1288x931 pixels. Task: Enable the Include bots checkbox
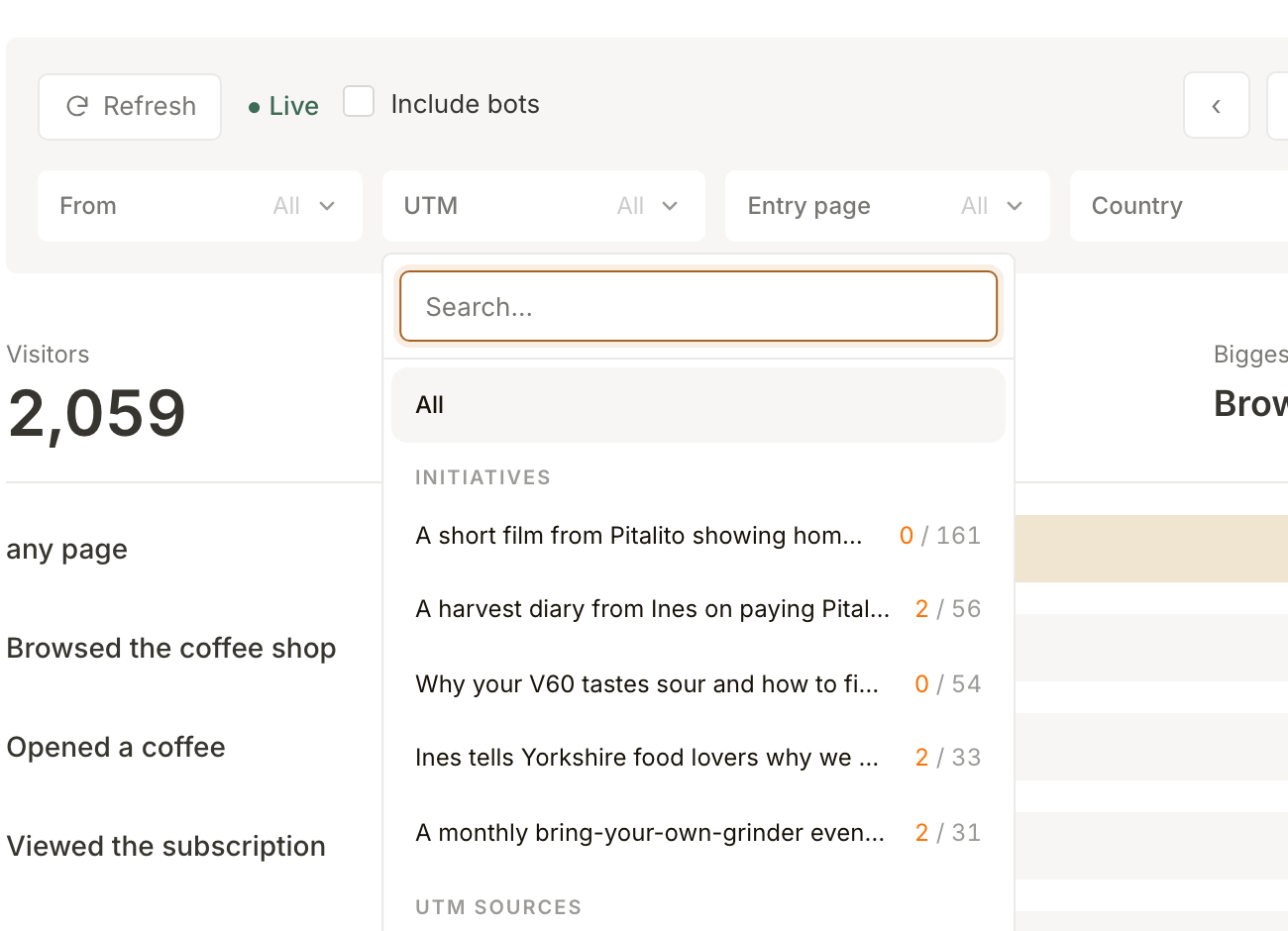click(x=359, y=102)
